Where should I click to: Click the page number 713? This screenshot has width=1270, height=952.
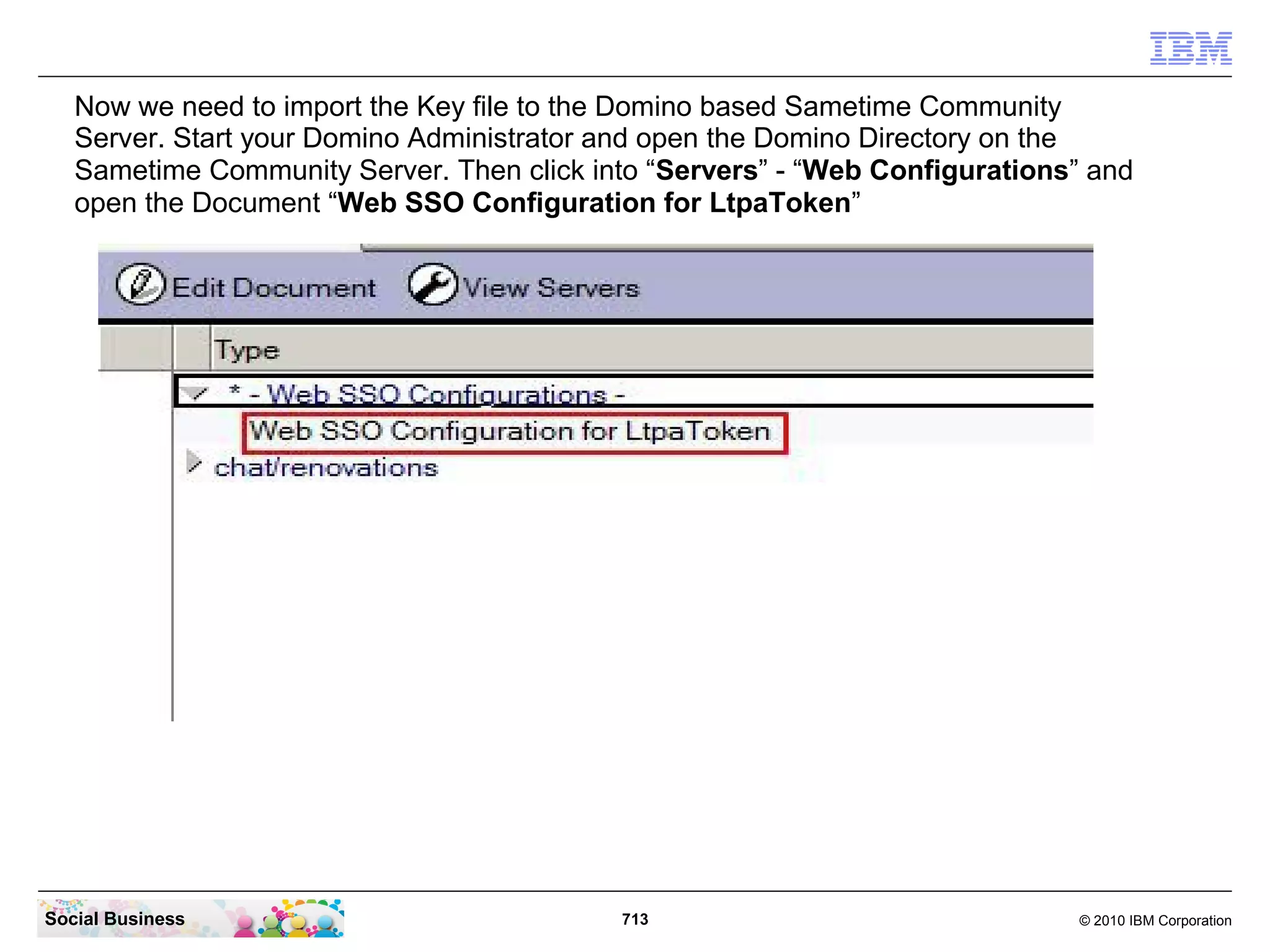click(x=635, y=919)
